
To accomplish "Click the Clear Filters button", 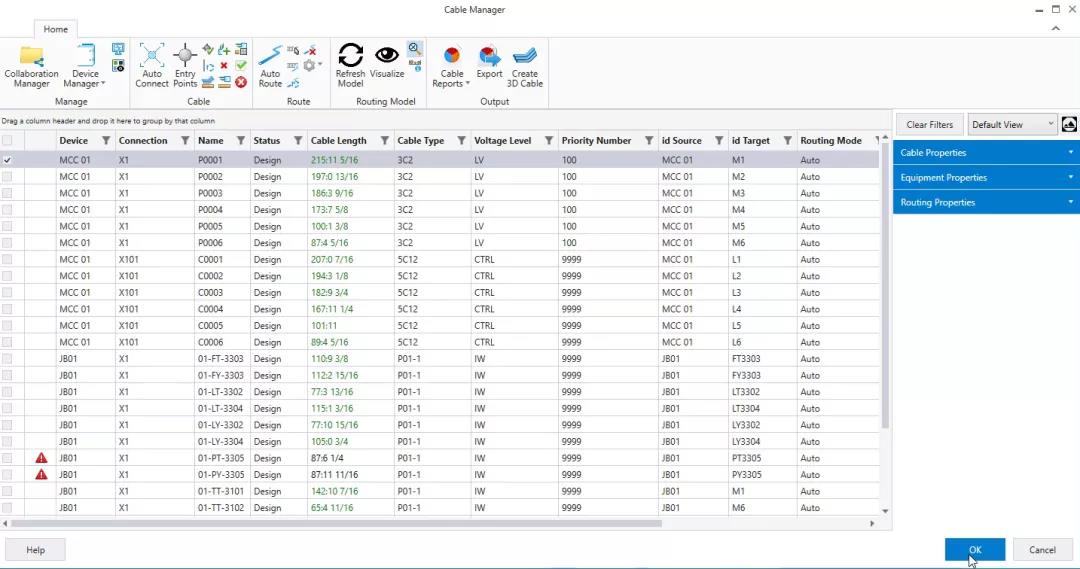I will pyautogui.click(x=929, y=125).
